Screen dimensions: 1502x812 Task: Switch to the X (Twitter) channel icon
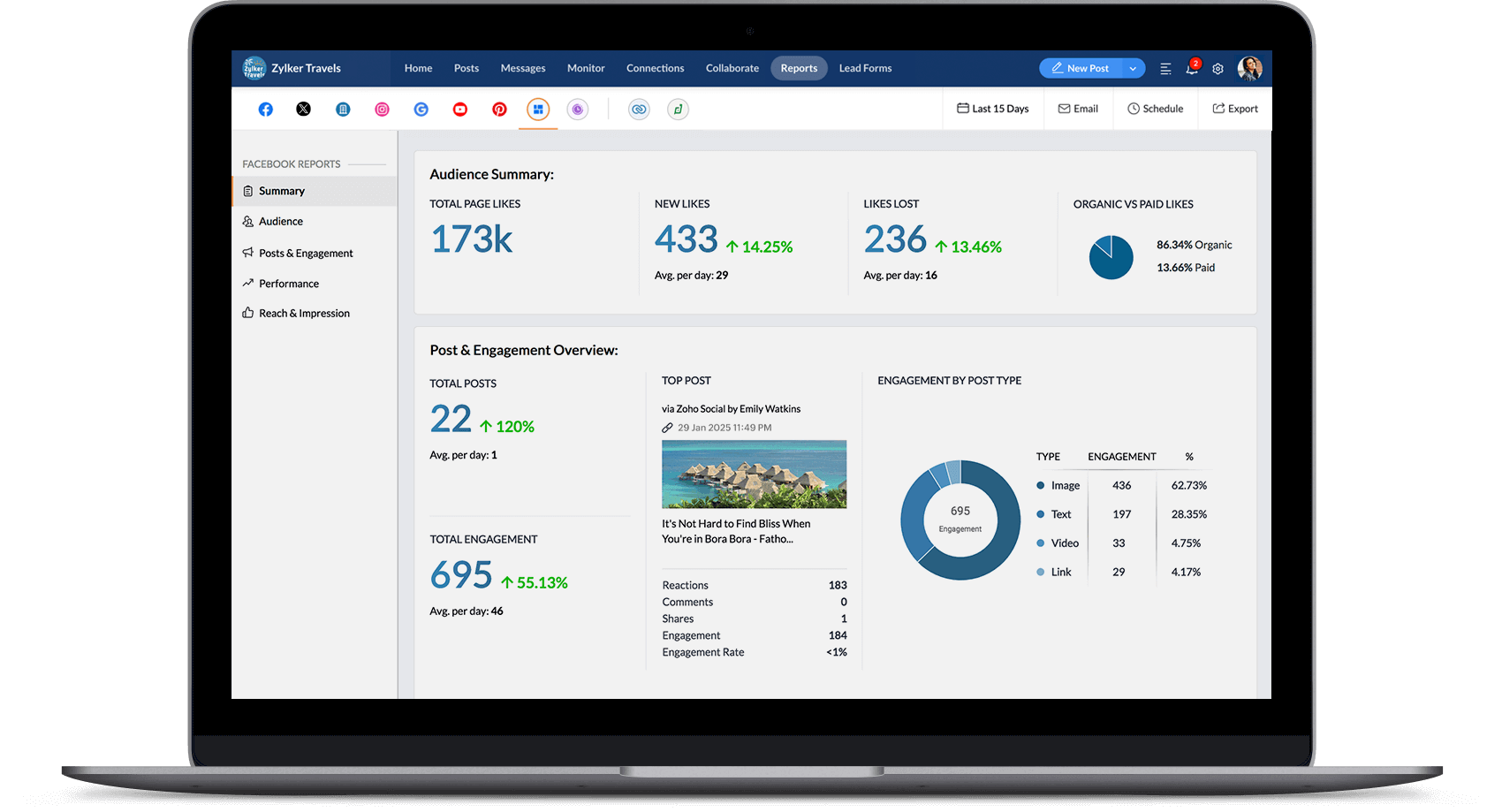304,109
